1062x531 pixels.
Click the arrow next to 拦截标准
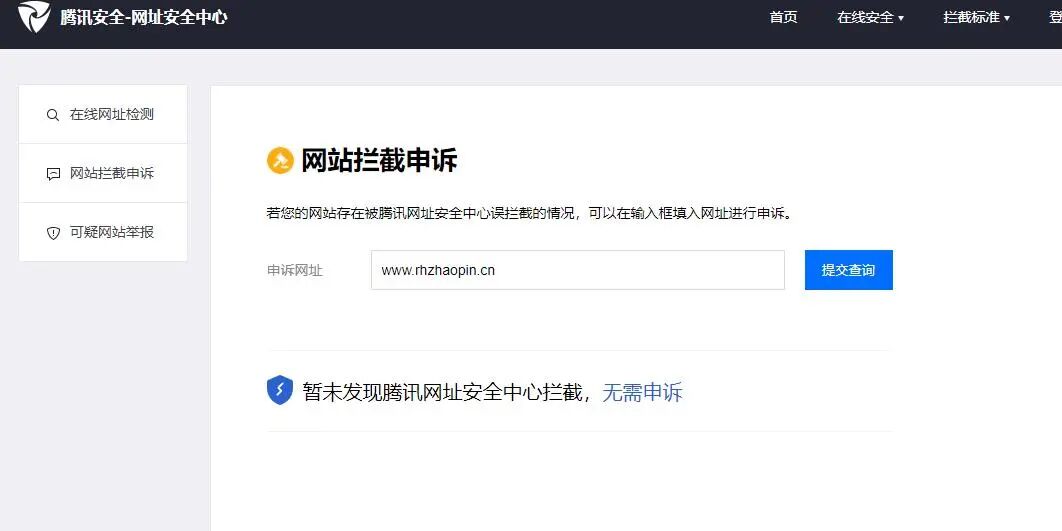[x=1006, y=19]
